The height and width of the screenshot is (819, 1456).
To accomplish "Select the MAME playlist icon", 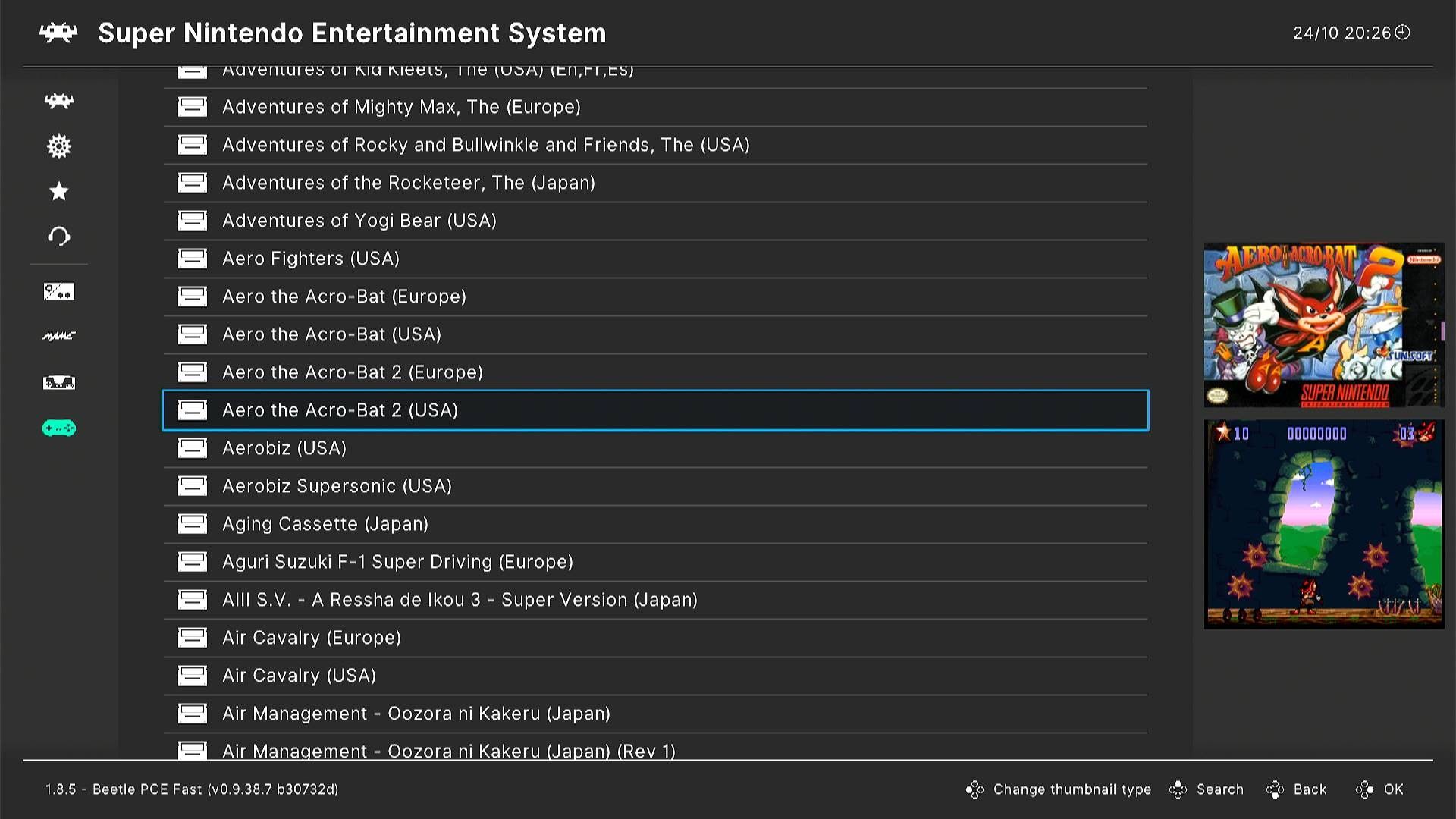I will 58,336.
